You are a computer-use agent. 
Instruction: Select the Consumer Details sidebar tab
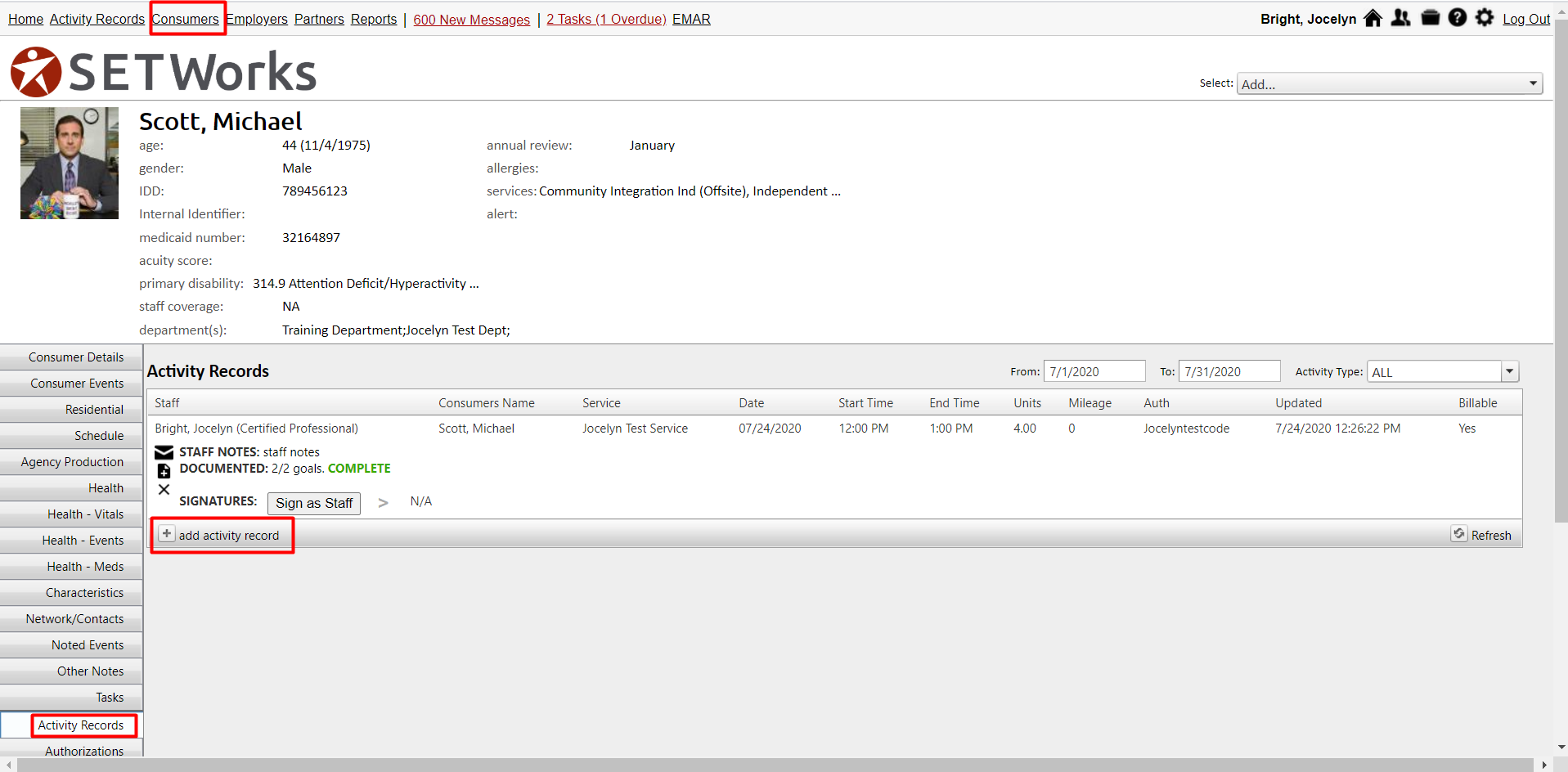click(x=71, y=357)
